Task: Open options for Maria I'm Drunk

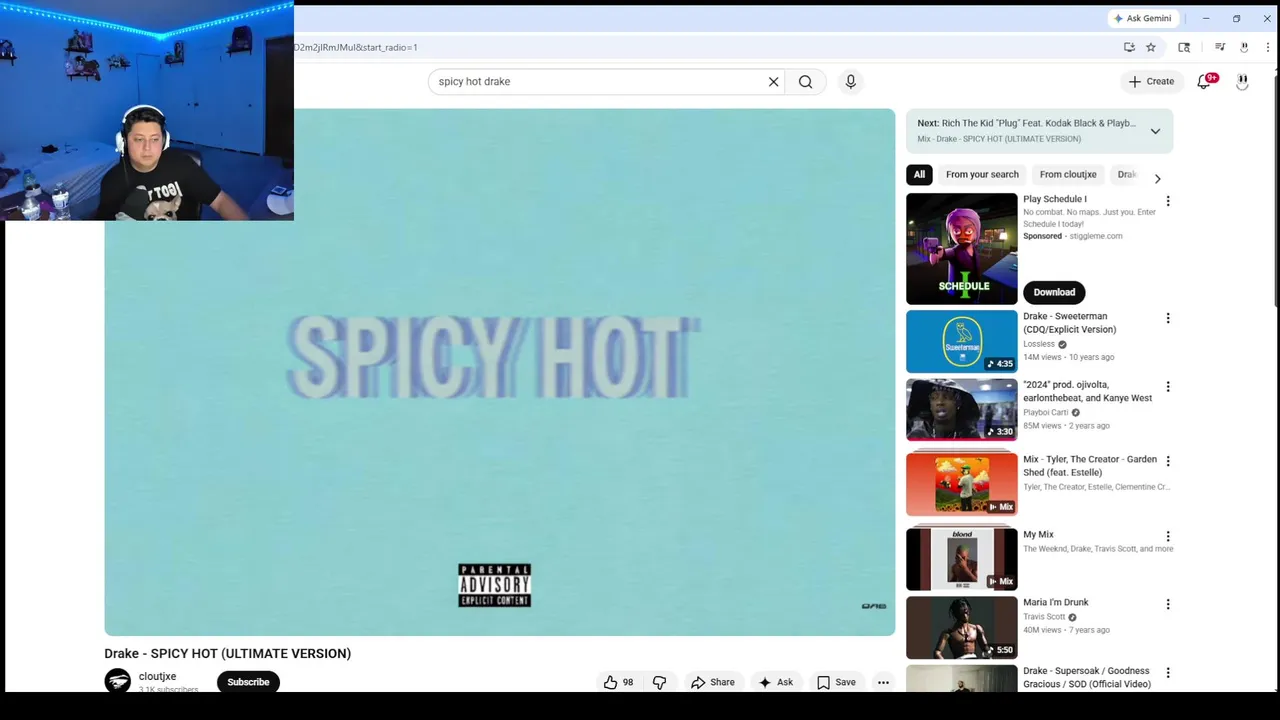Action: click(1167, 604)
